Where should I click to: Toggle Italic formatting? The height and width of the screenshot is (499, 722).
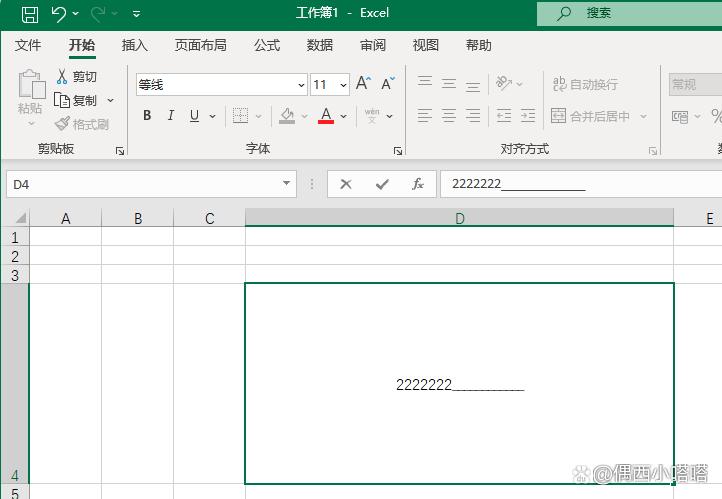[171, 116]
